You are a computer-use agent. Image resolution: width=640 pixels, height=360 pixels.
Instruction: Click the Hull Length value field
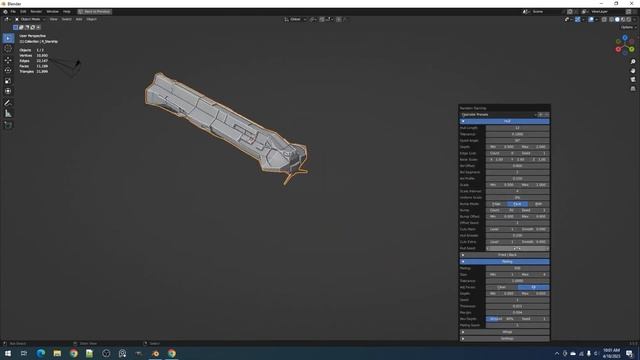click(x=517, y=128)
